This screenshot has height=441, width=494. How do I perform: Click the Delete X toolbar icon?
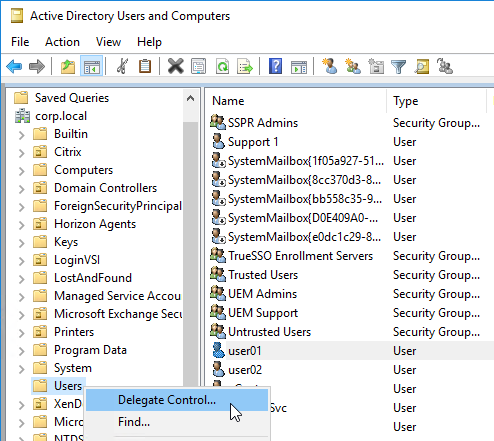click(x=175, y=66)
